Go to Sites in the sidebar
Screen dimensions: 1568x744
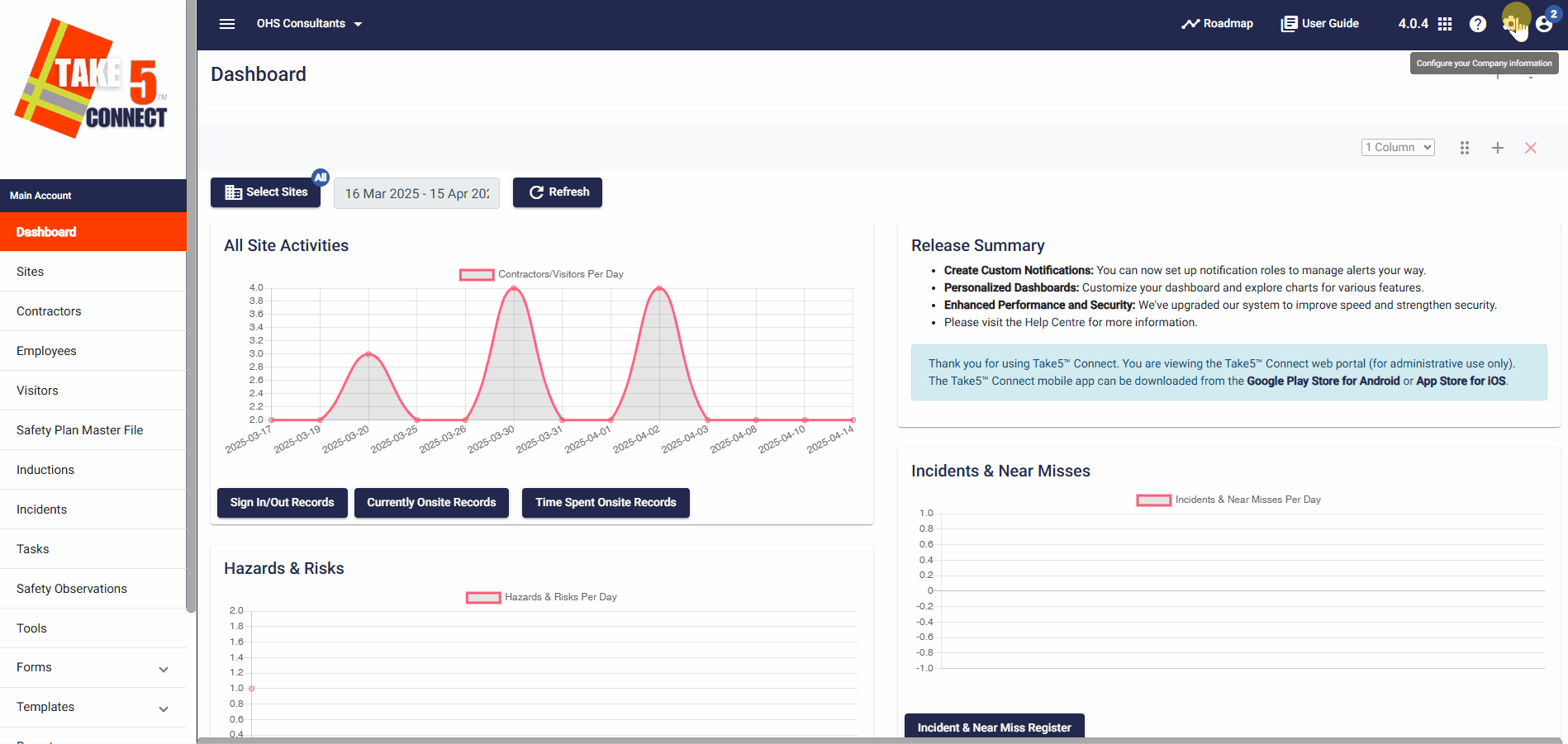coord(93,272)
